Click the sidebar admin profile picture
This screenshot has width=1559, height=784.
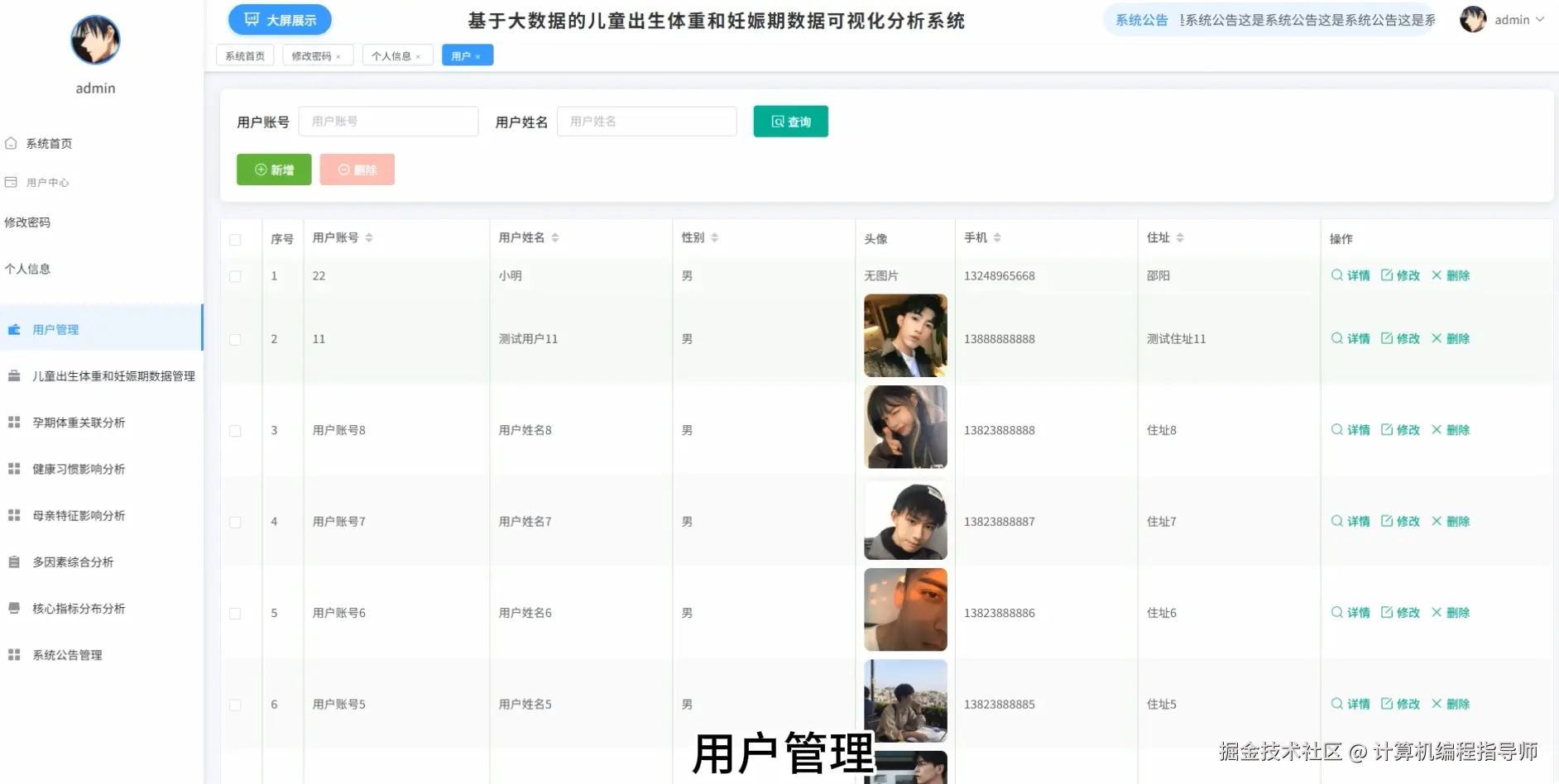(95, 40)
